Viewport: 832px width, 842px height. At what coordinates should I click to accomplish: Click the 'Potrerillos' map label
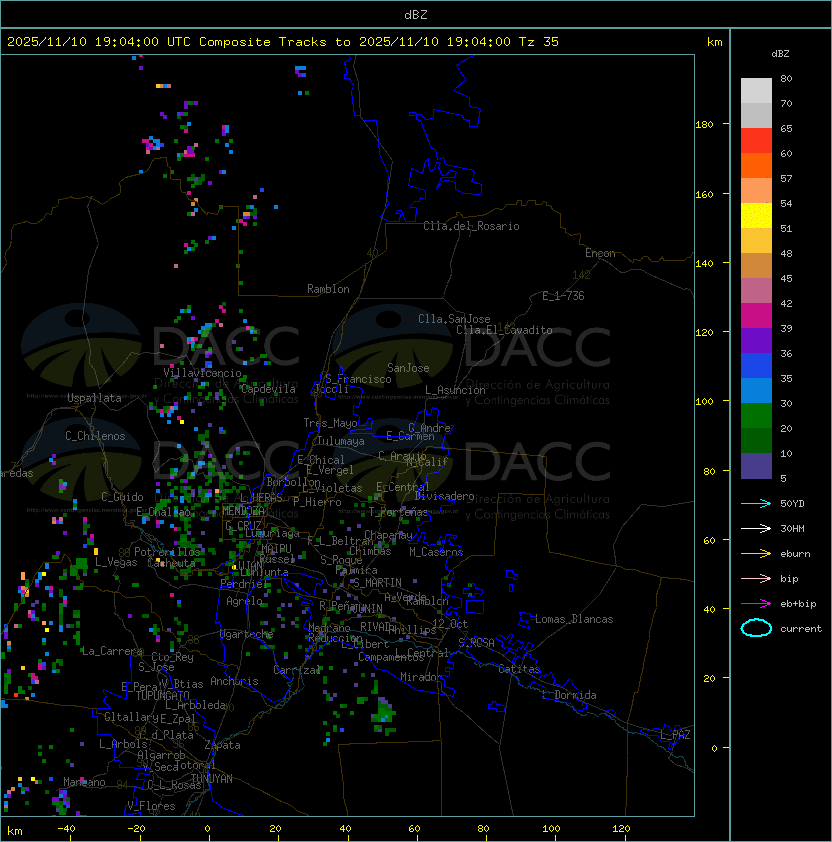167,551
